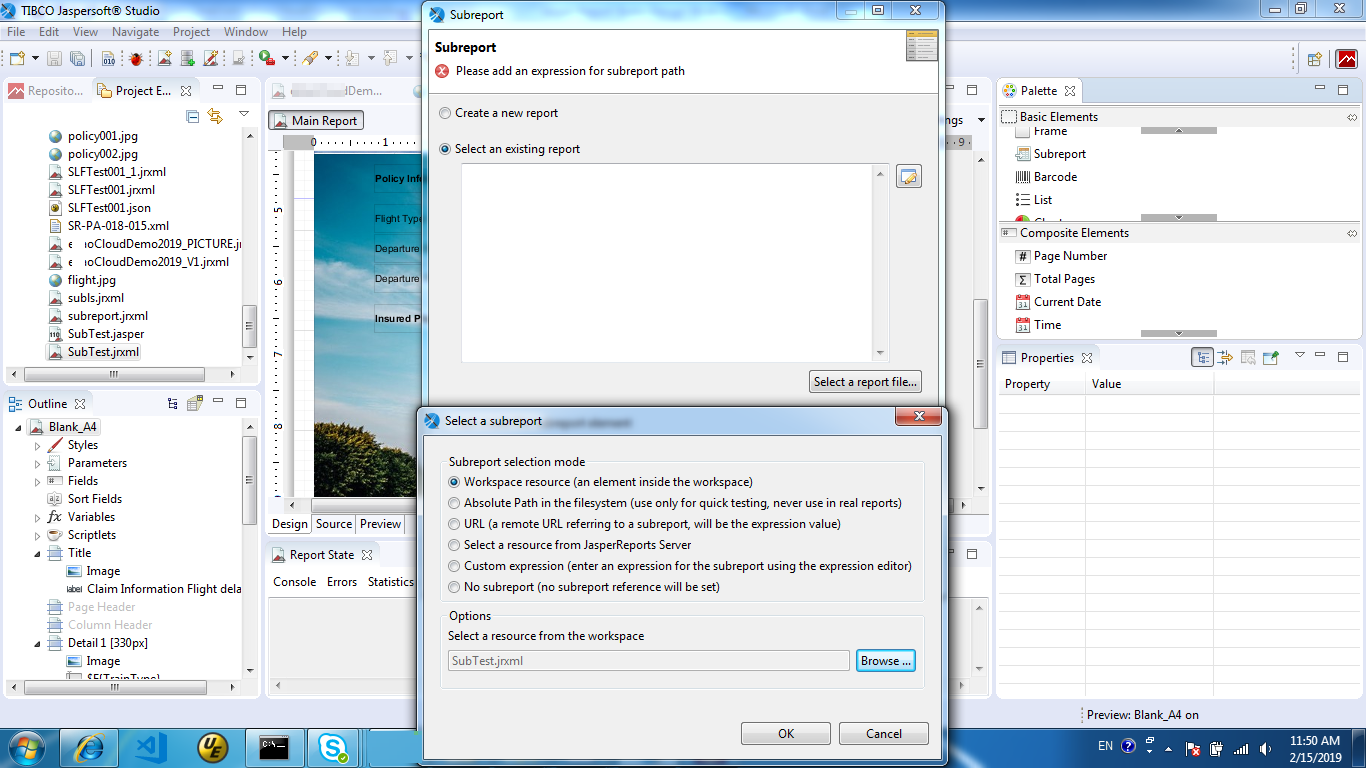Click the first Outline view toolbar icon
Image resolution: width=1366 pixels, height=768 pixels.
point(173,404)
